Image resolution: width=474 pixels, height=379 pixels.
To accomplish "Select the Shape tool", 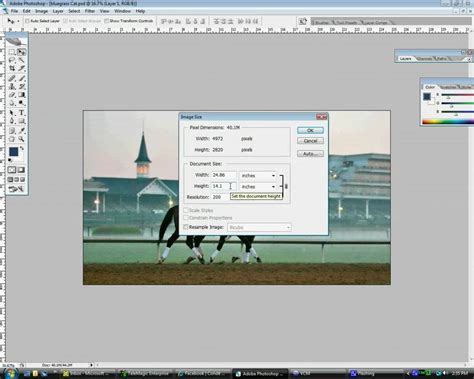I will (21, 121).
